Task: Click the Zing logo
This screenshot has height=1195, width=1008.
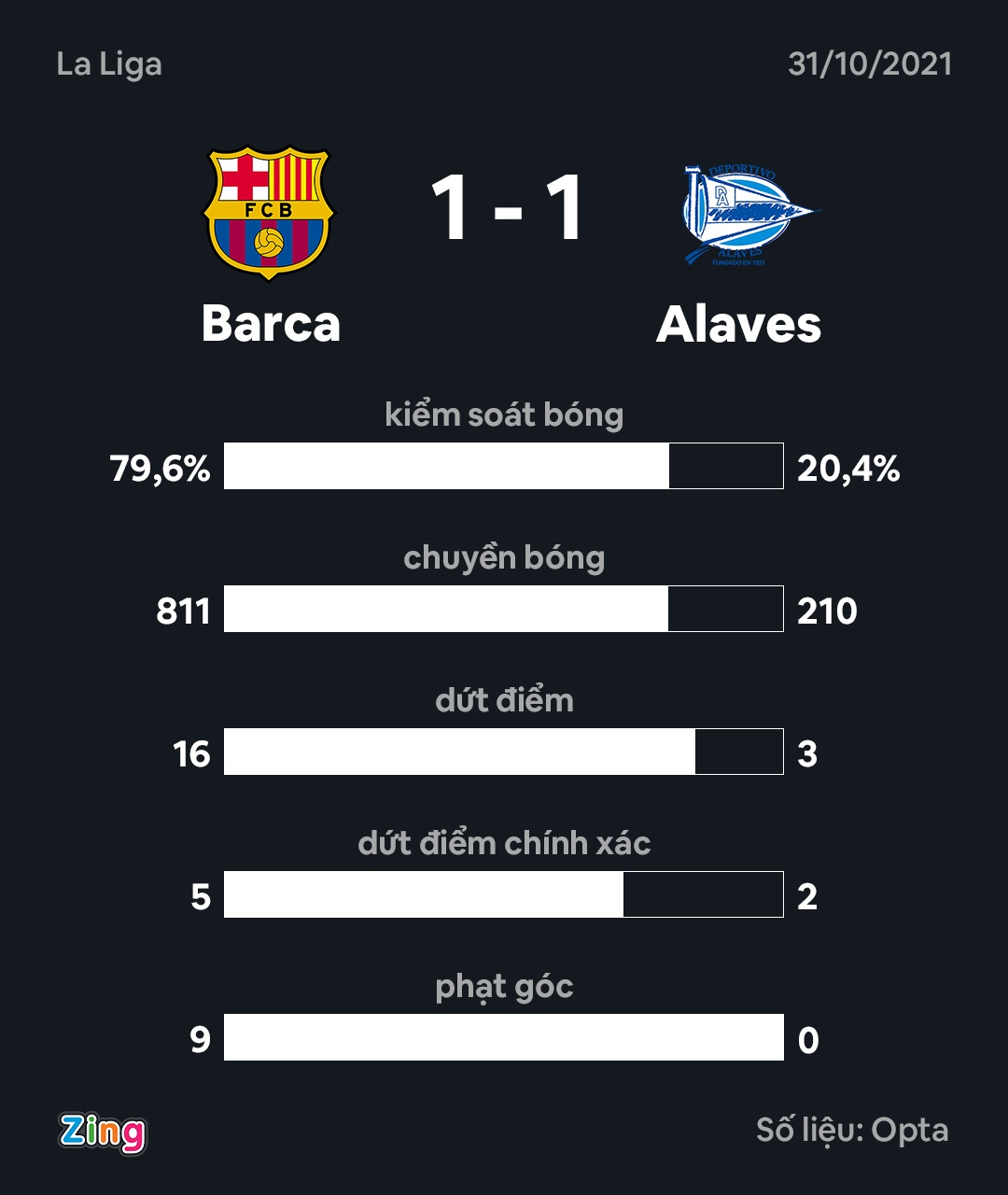Action: (x=103, y=1132)
